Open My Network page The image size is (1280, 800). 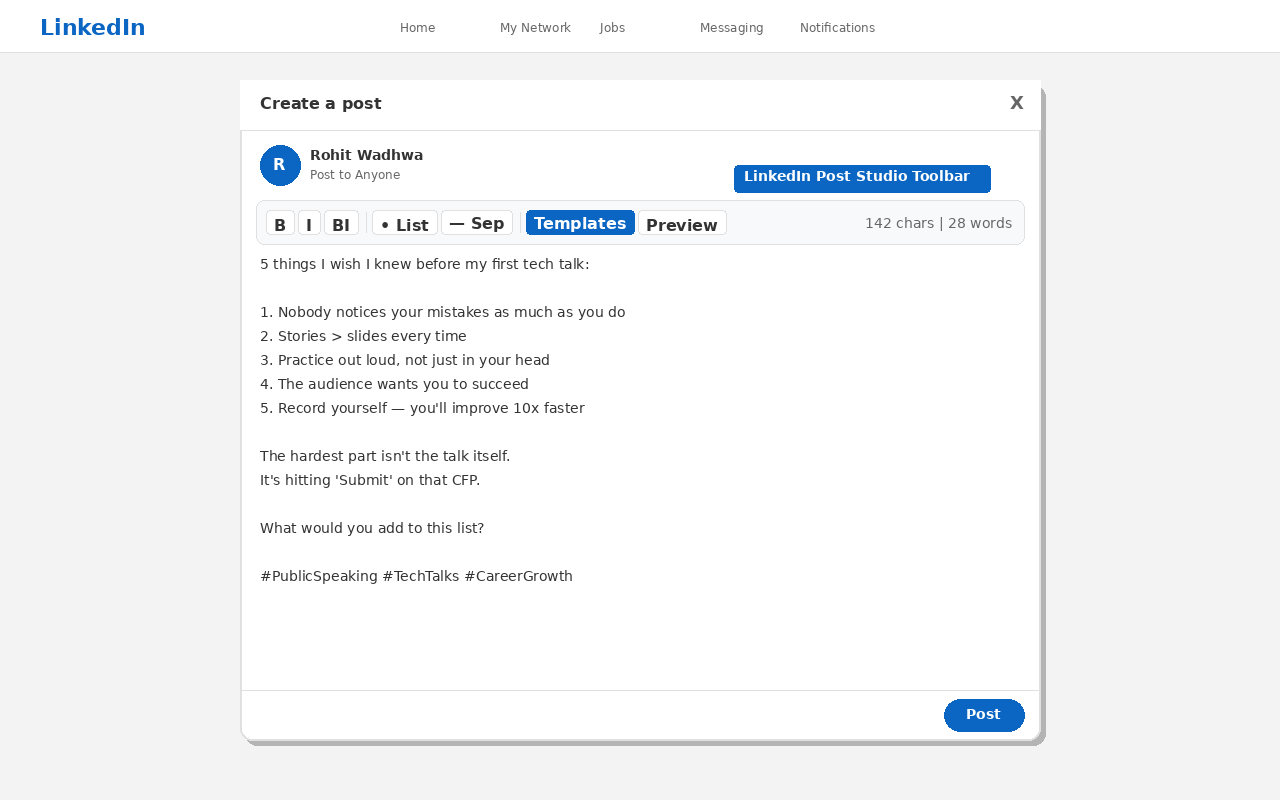535,28
